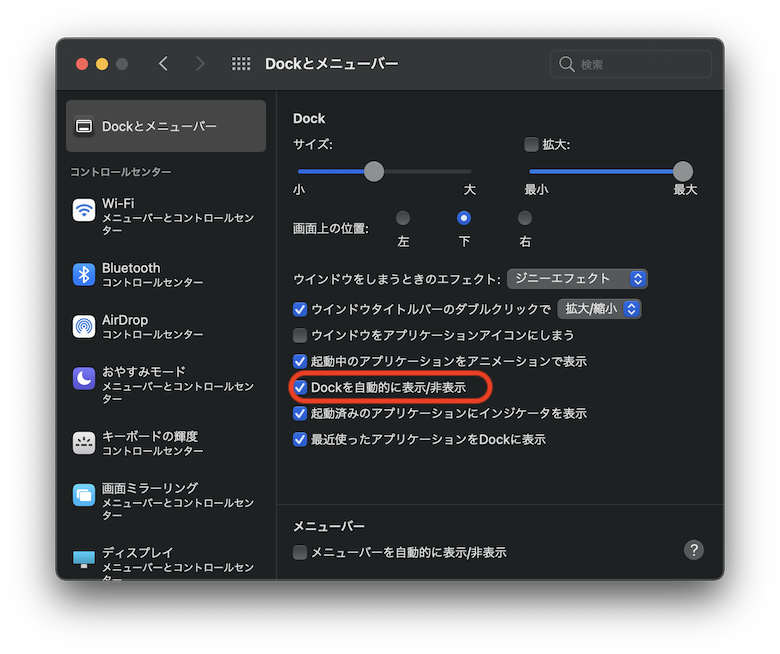This screenshot has width=780, height=654.
Task: Click the 最小 label under magnification slider
Action: 536,189
